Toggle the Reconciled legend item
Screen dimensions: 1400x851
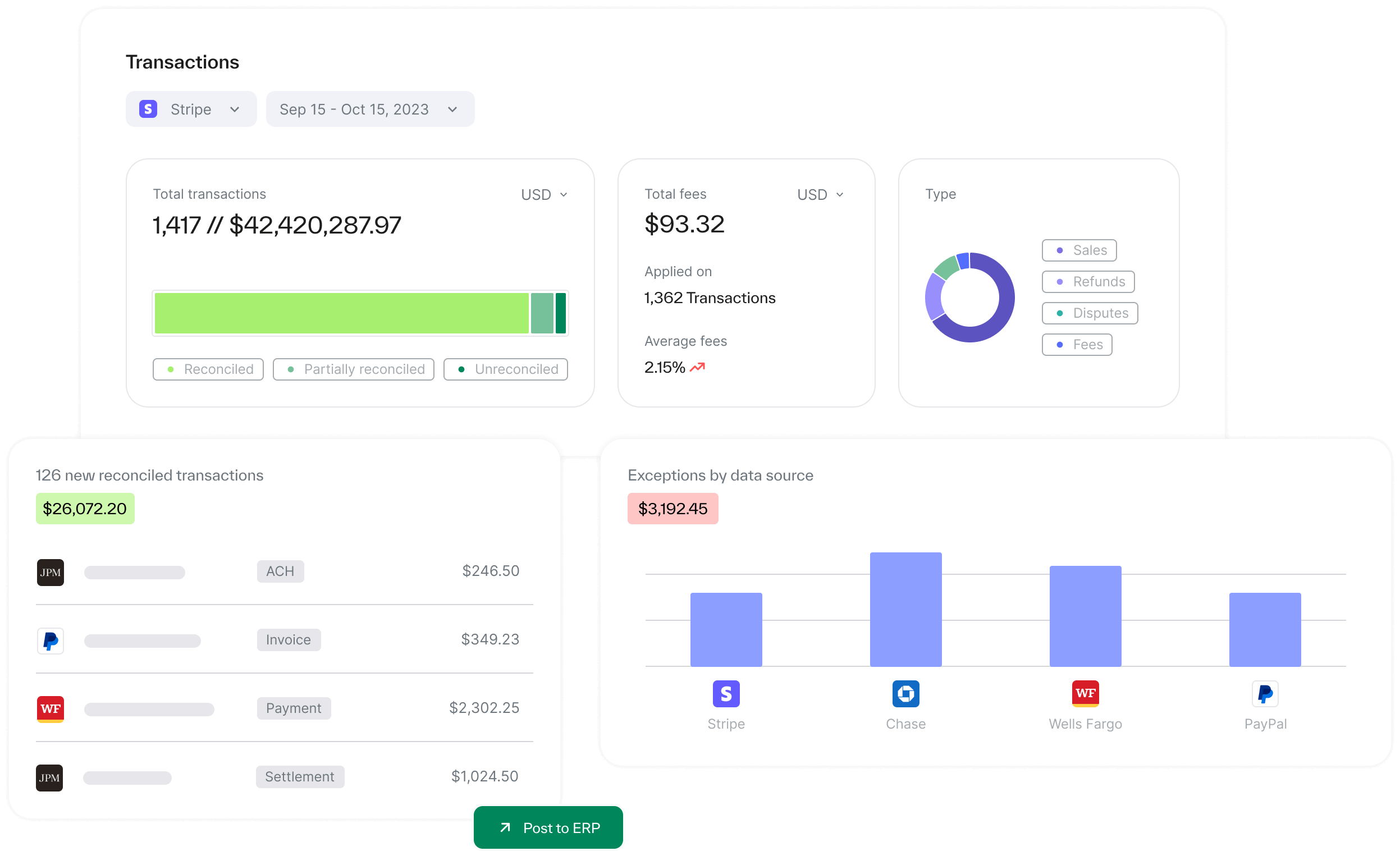click(x=208, y=369)
